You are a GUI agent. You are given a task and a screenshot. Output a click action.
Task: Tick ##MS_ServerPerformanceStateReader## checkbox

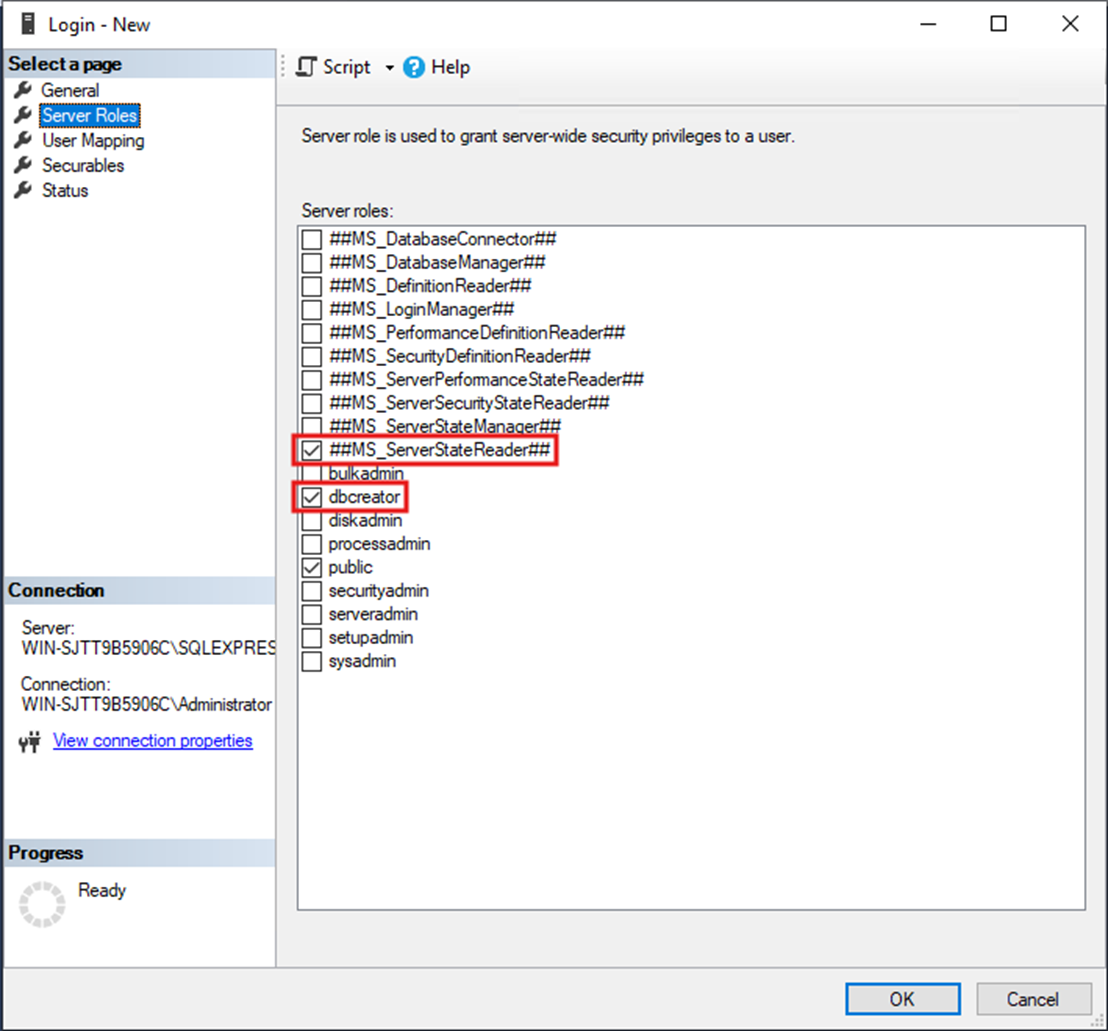(x=312, y=380)
